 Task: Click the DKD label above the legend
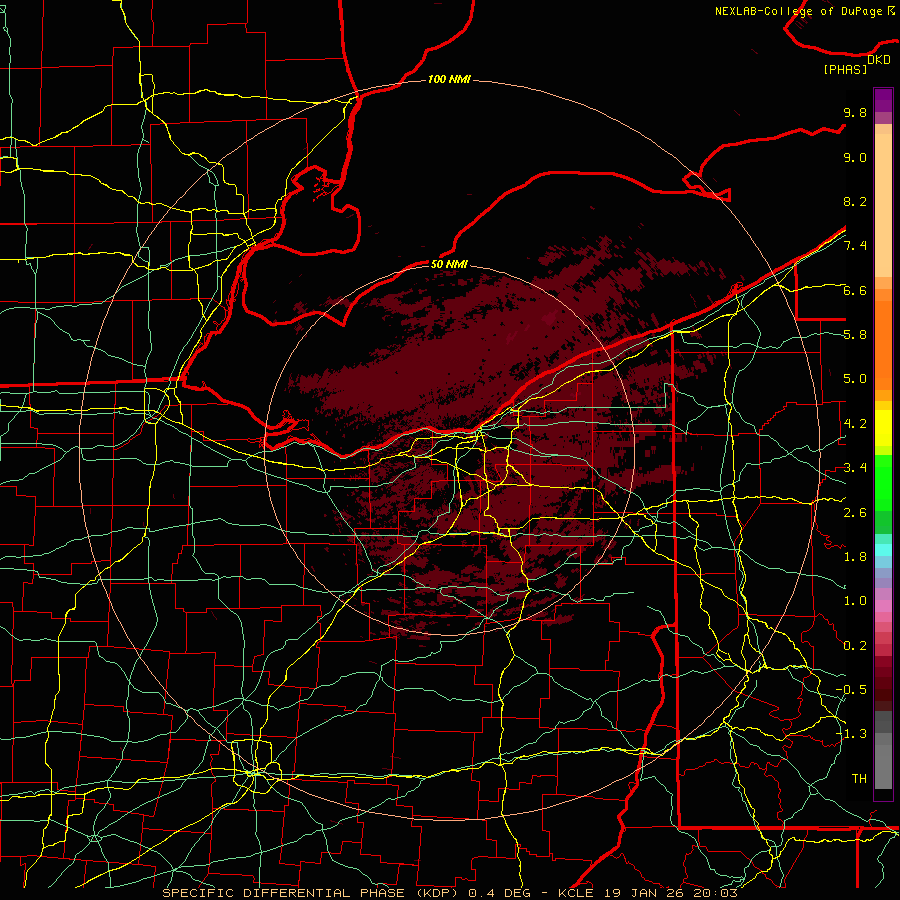click(x=879, y=59)
